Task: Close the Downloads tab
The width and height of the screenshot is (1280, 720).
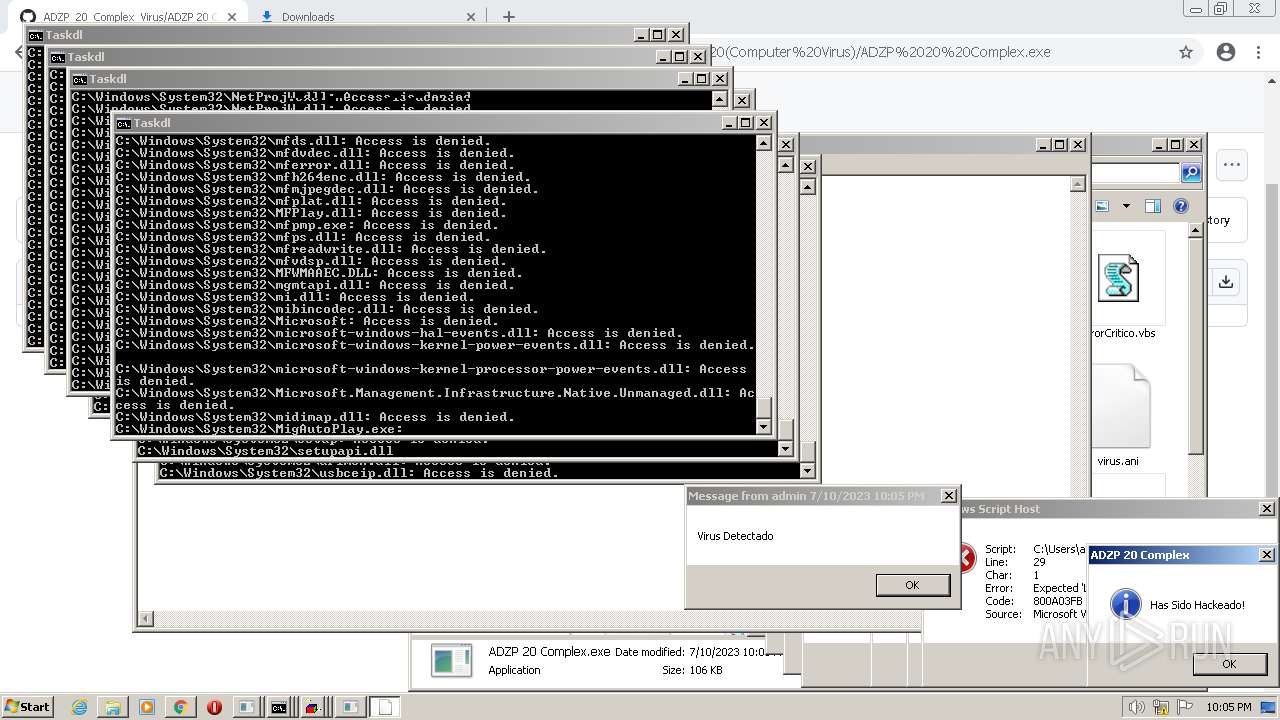Action: [x=471, y=17]
